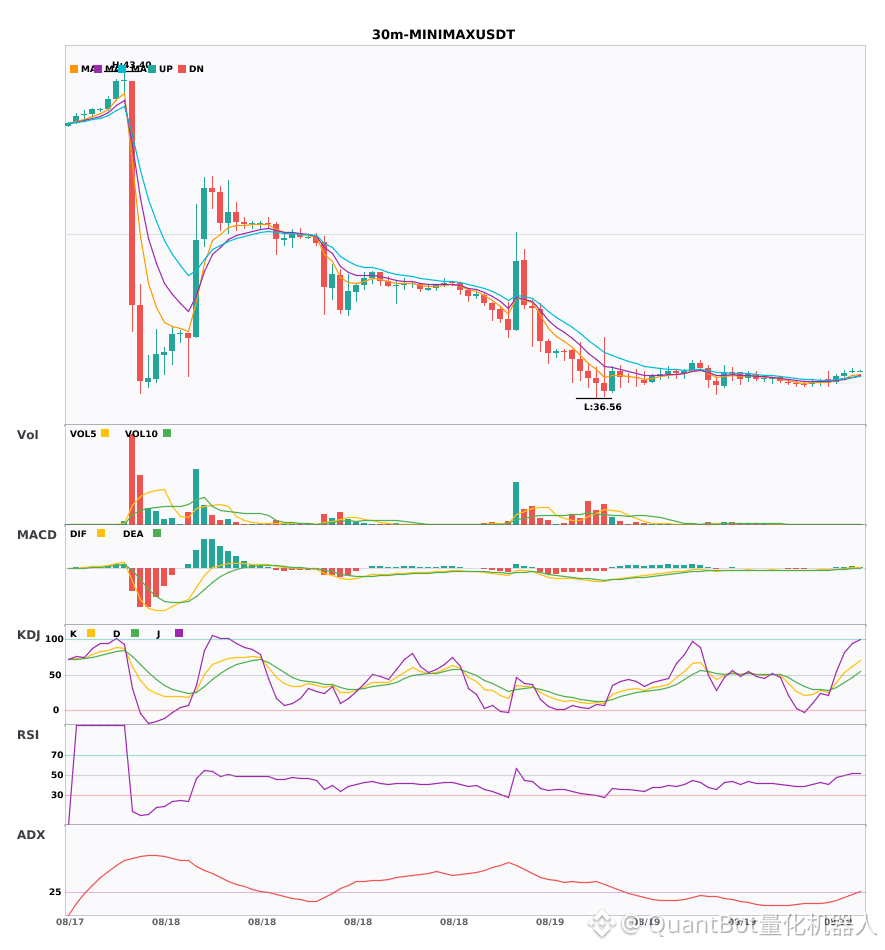Click the VOL10 legend text

141,434
